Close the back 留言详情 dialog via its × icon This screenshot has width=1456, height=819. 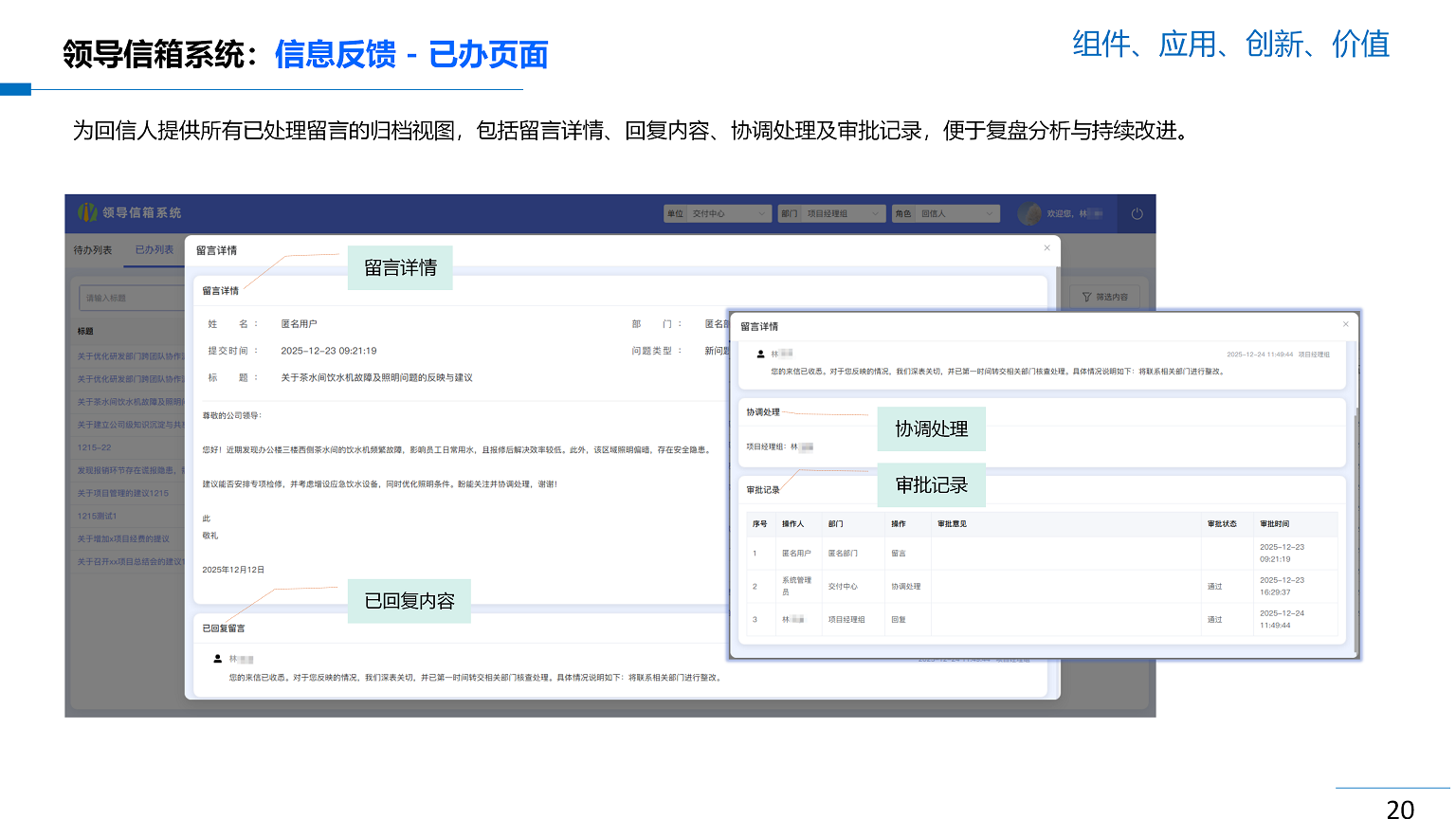1046,247
